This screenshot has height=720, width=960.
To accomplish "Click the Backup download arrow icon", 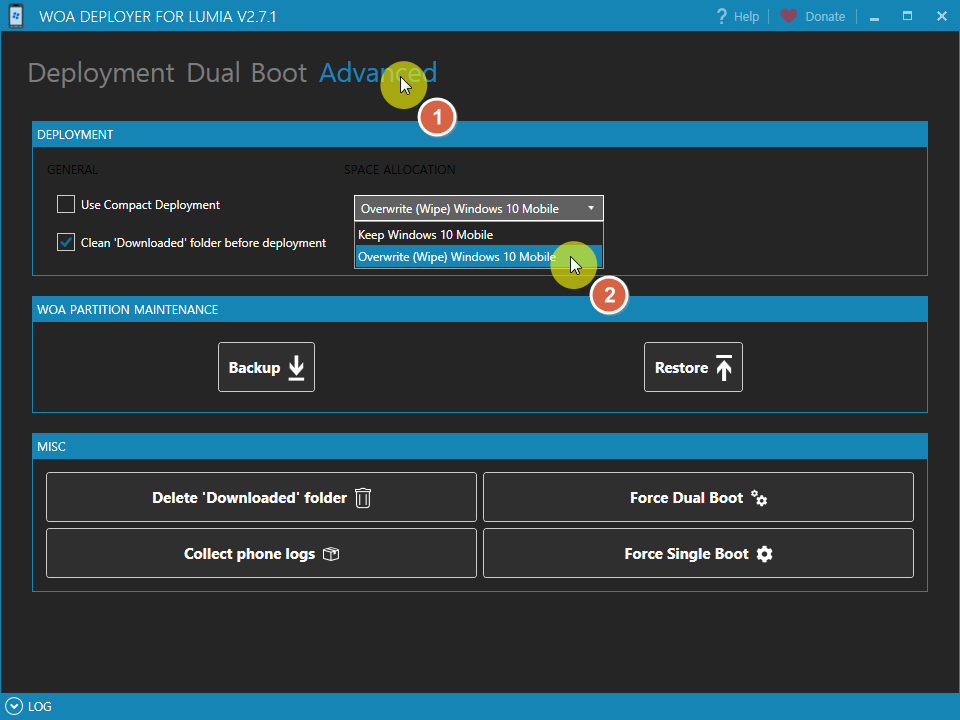I will pyautogui.click(x=296, y=367).
